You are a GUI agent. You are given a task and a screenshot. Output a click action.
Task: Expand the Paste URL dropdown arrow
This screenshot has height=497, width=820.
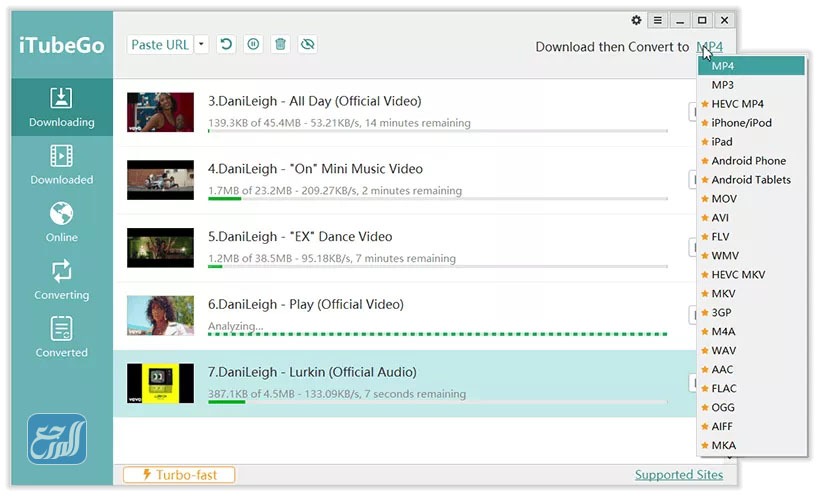(202, 45)
